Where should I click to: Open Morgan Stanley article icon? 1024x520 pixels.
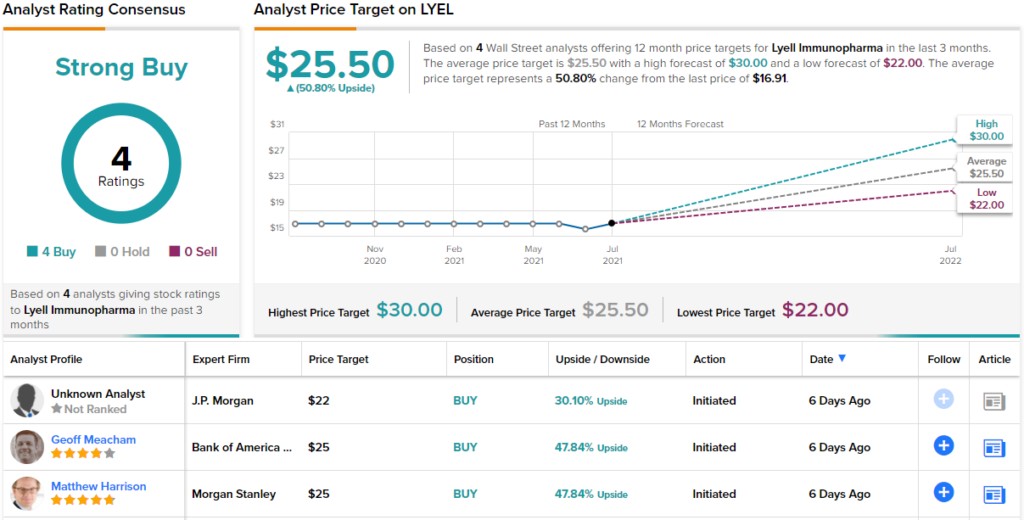click(x=994, y=493)
